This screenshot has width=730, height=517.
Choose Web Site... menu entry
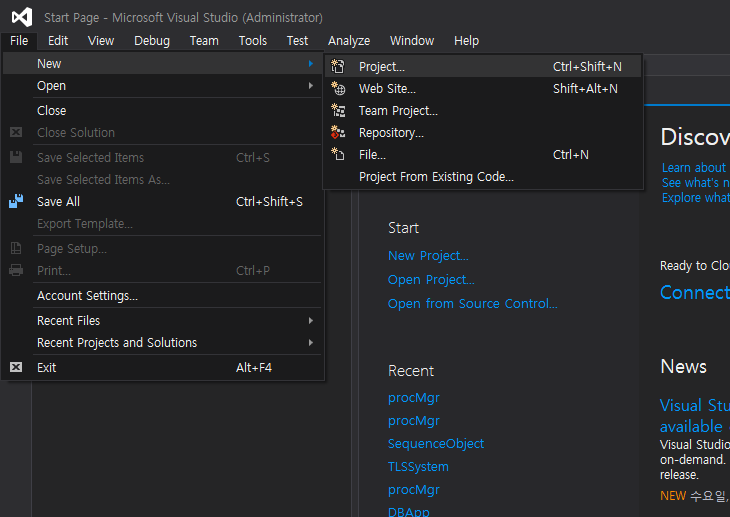(483, 88)
